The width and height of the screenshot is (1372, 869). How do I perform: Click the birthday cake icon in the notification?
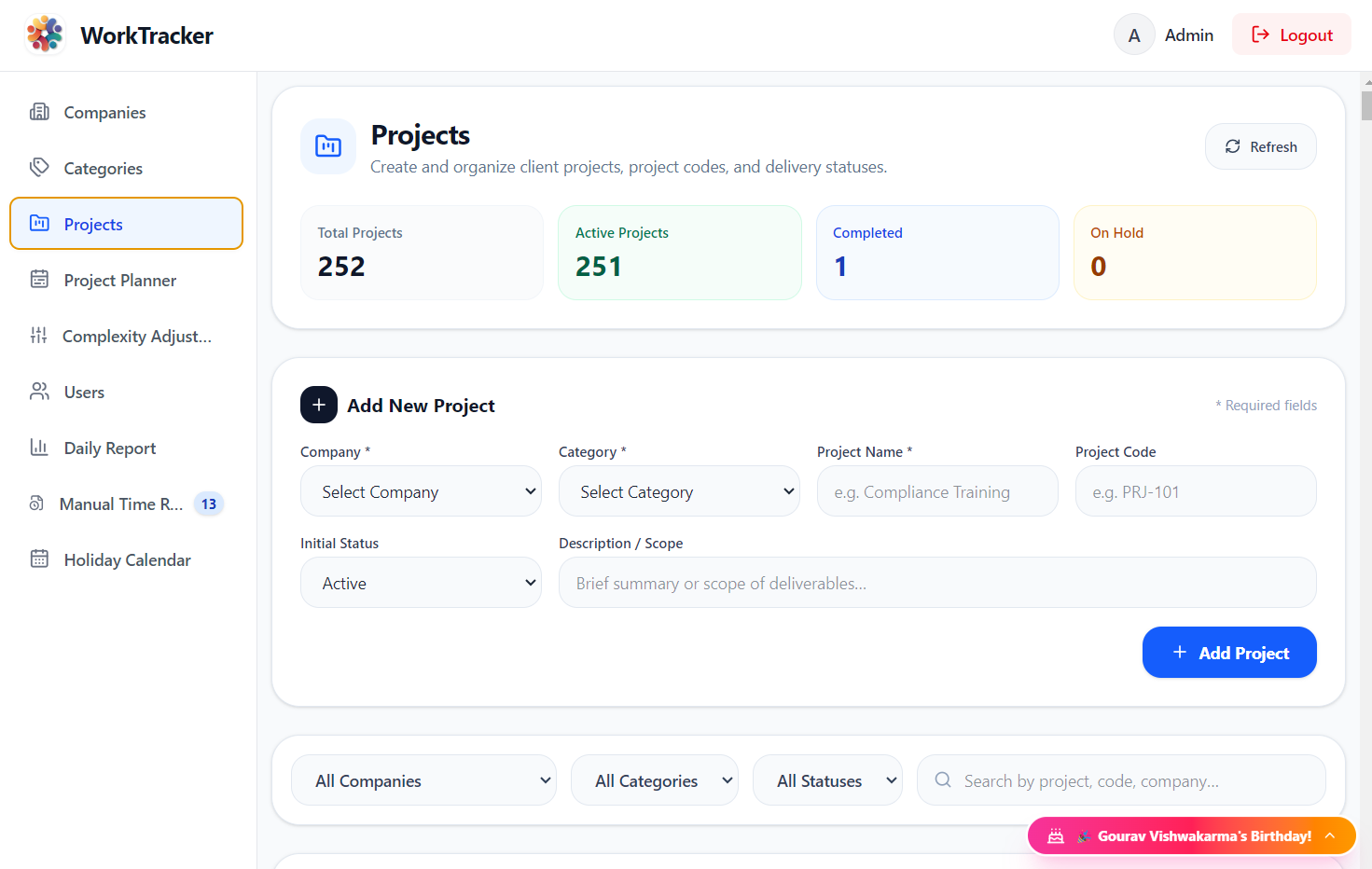pos(1056,836)
